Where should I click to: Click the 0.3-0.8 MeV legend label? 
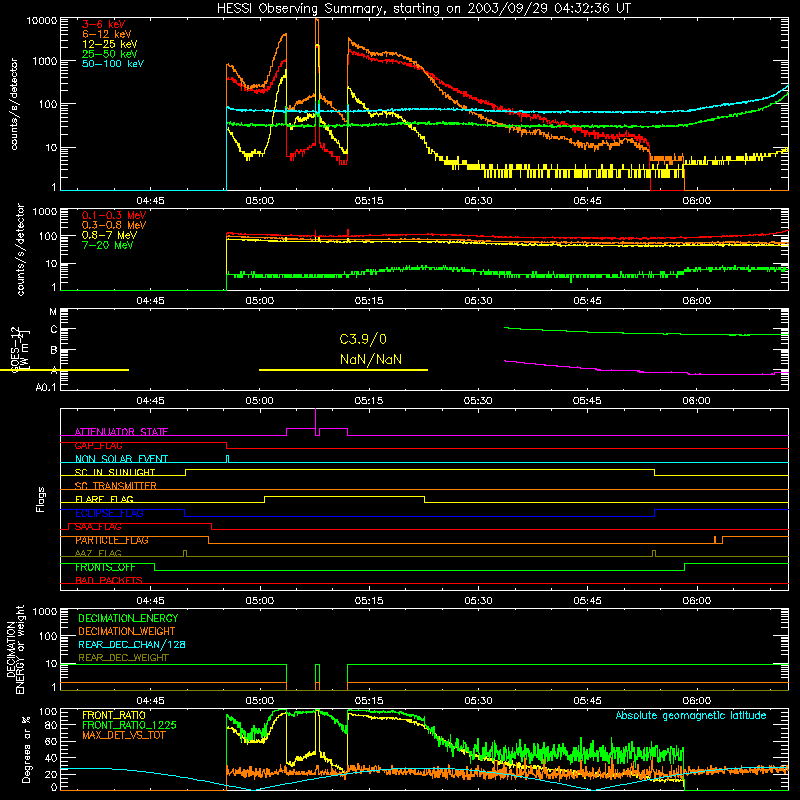(114, 225)
